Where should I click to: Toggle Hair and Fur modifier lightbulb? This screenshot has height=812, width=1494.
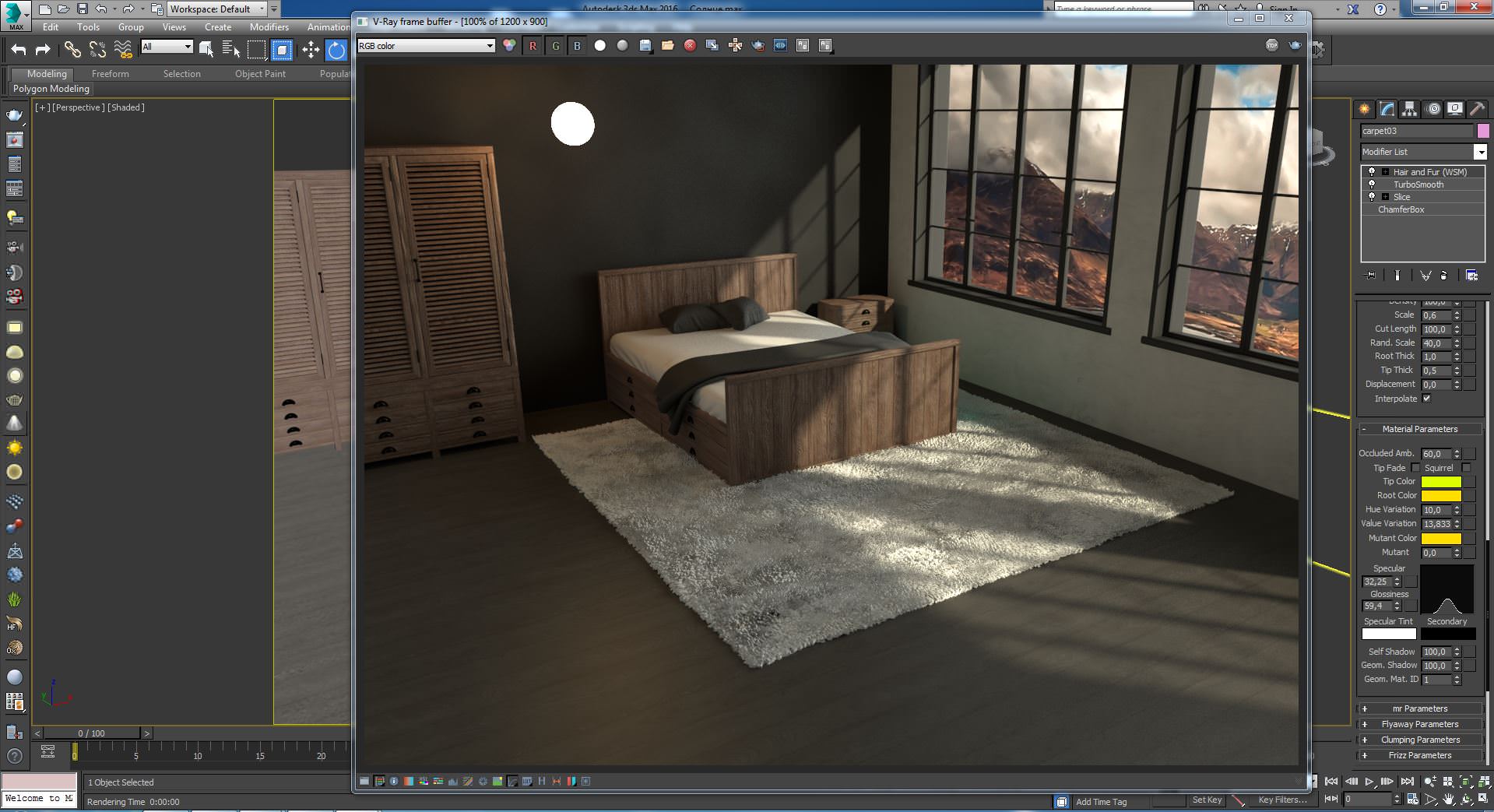(1372, 172)
